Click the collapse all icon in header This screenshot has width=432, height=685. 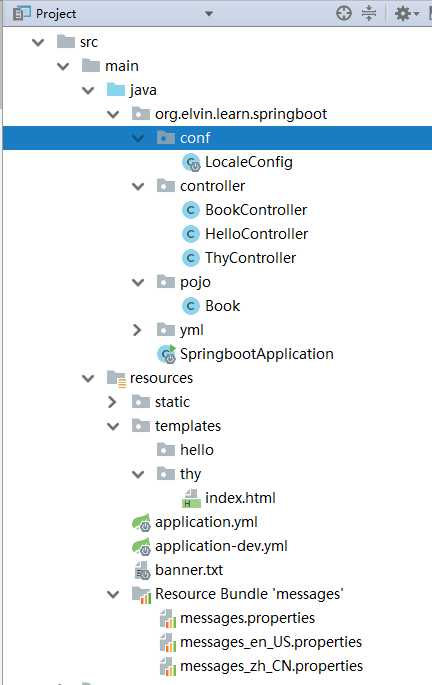[x=369, y=14]
